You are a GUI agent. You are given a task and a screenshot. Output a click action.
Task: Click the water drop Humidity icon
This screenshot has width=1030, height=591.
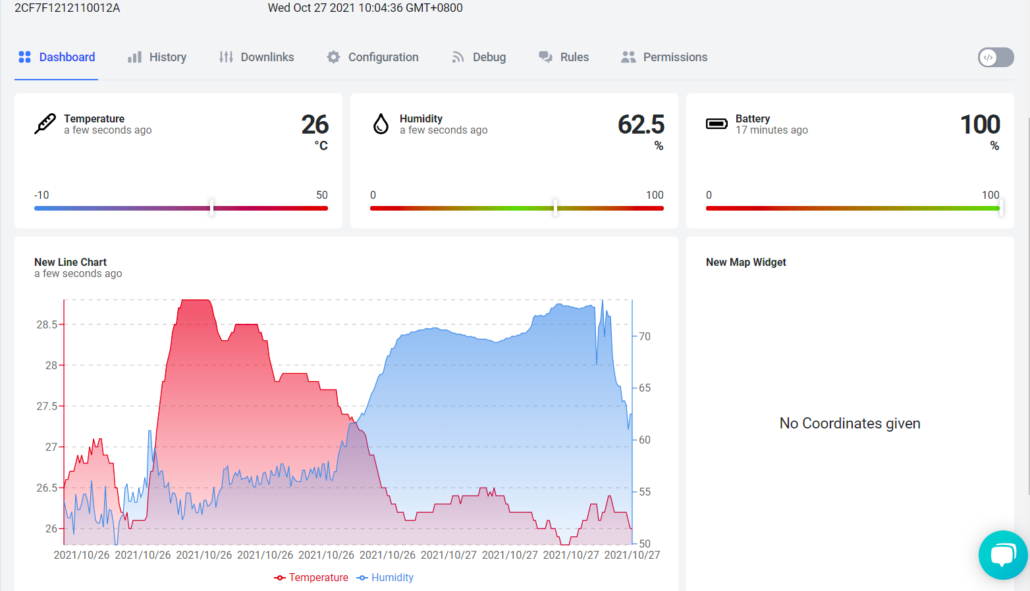(x=380, y=125)
